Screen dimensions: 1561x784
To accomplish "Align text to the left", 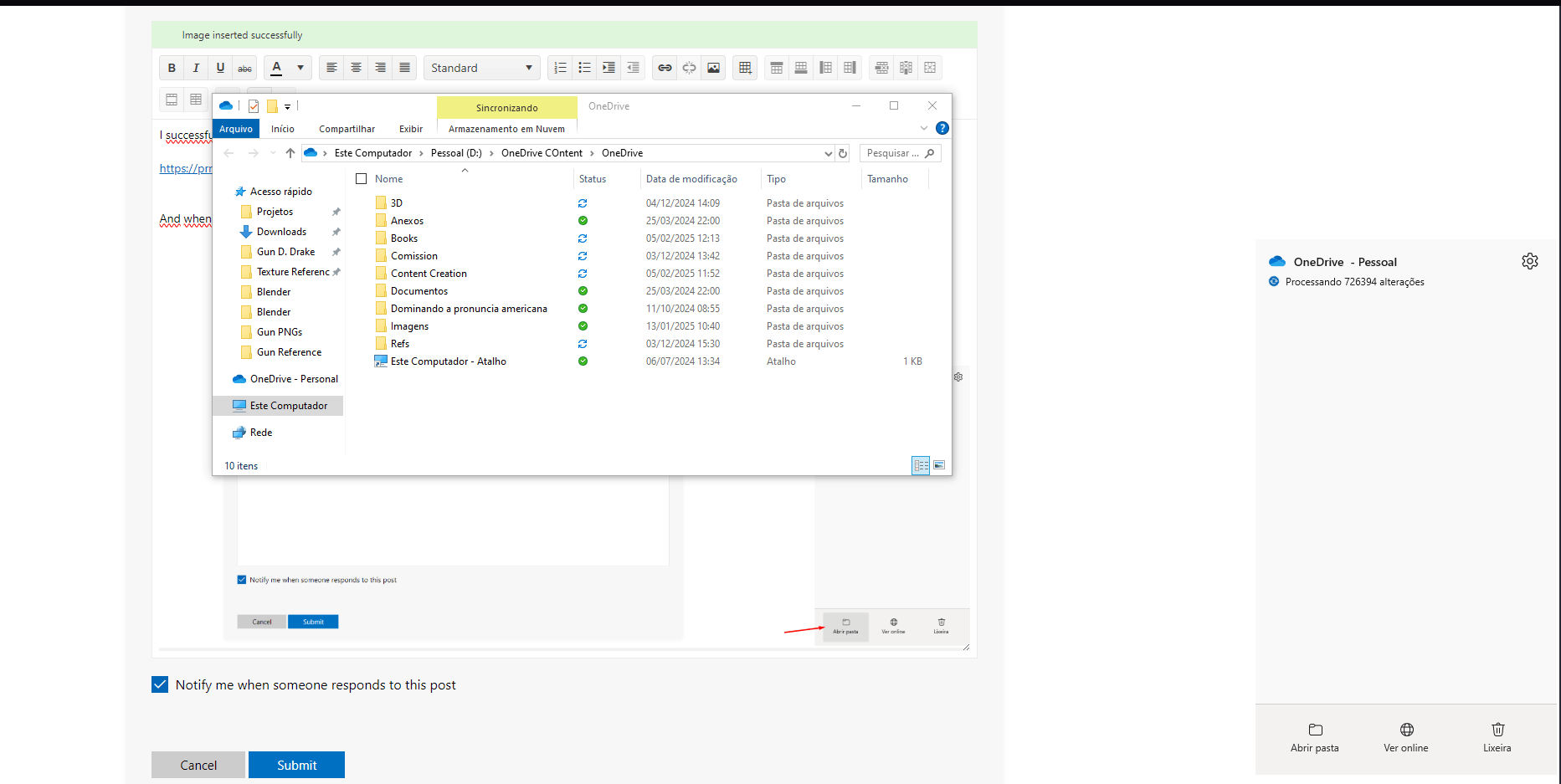I will [331, 68].
